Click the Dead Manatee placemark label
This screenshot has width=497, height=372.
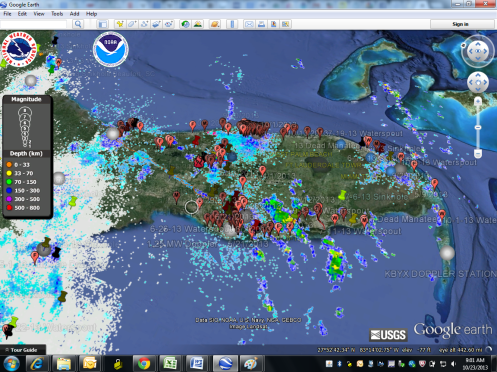point(407,219)
